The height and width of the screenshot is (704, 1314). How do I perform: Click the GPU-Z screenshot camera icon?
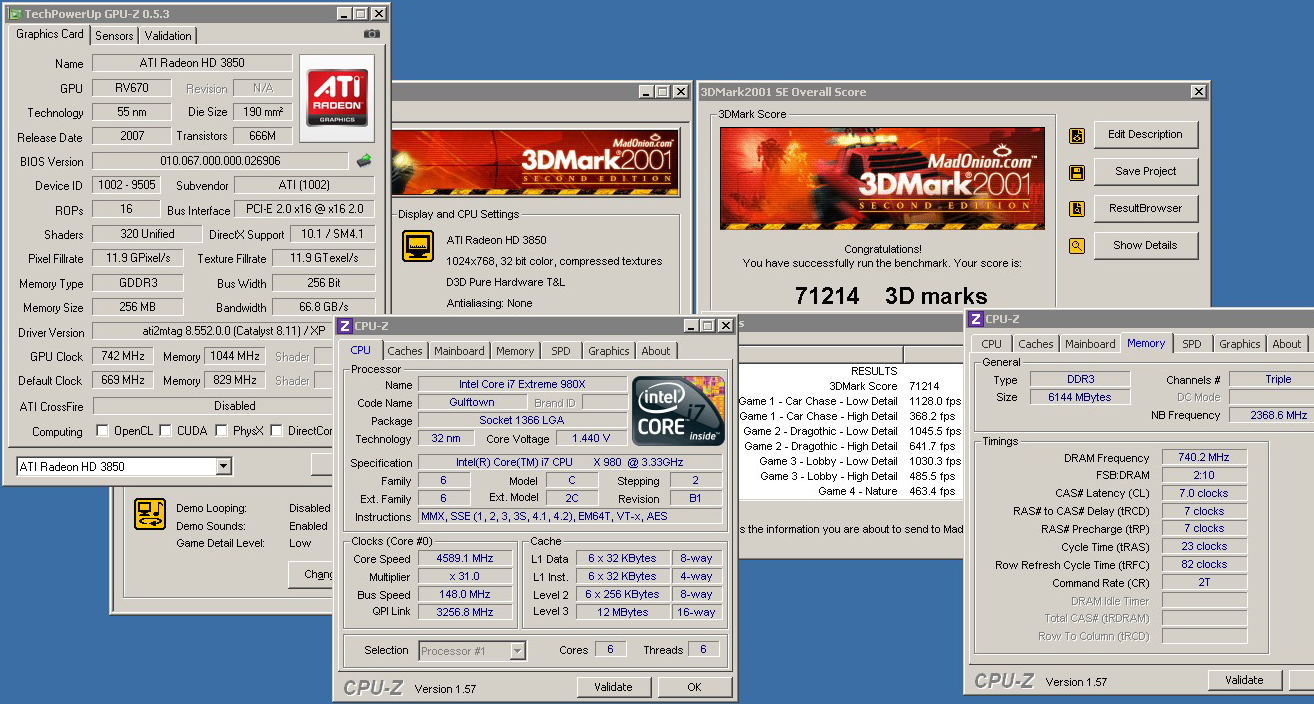(371, 34)
